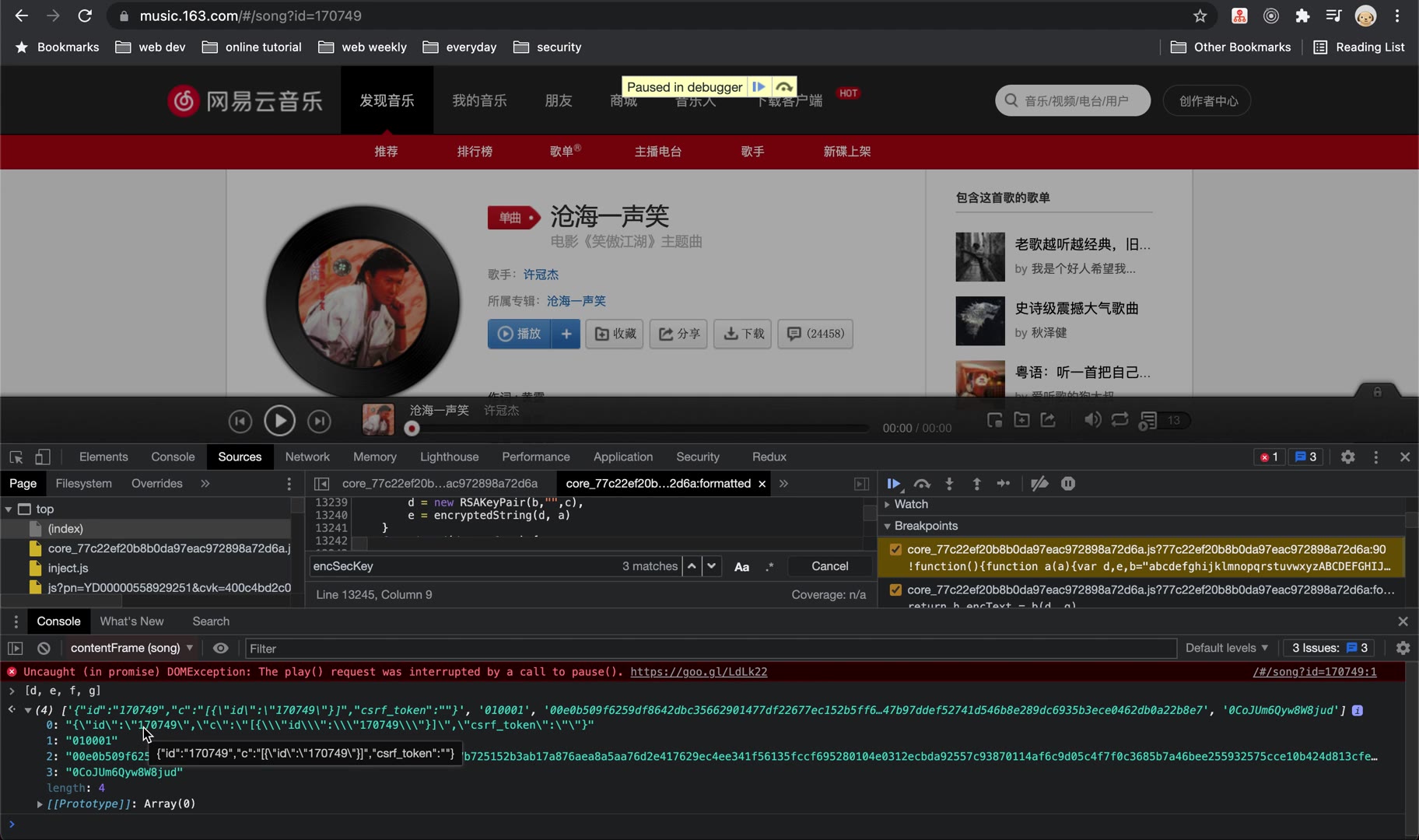Step out of current function
The width and height of the screenshot is (1419, 840).
tap(976, 484)
